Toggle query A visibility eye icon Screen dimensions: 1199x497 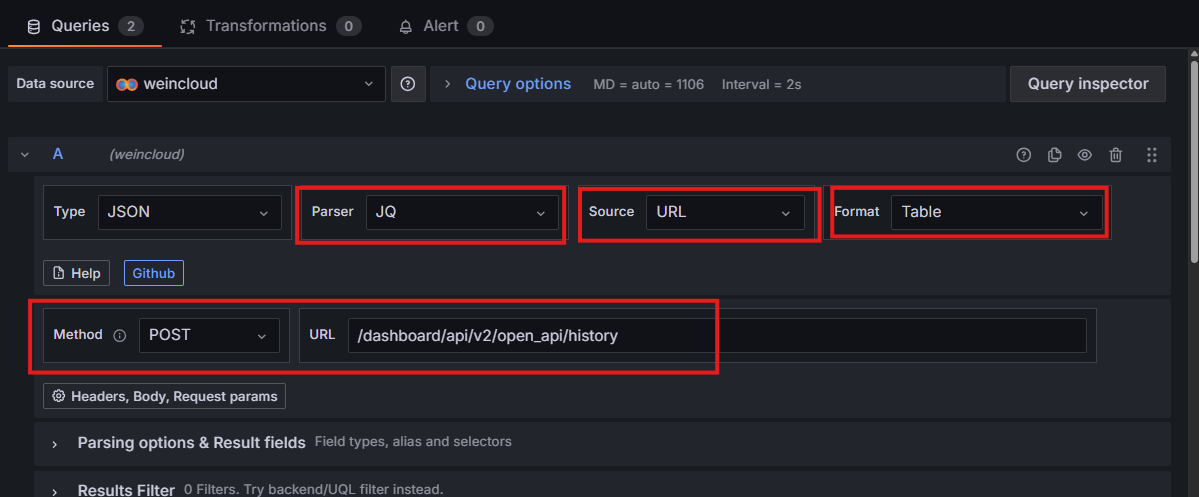1084,155
